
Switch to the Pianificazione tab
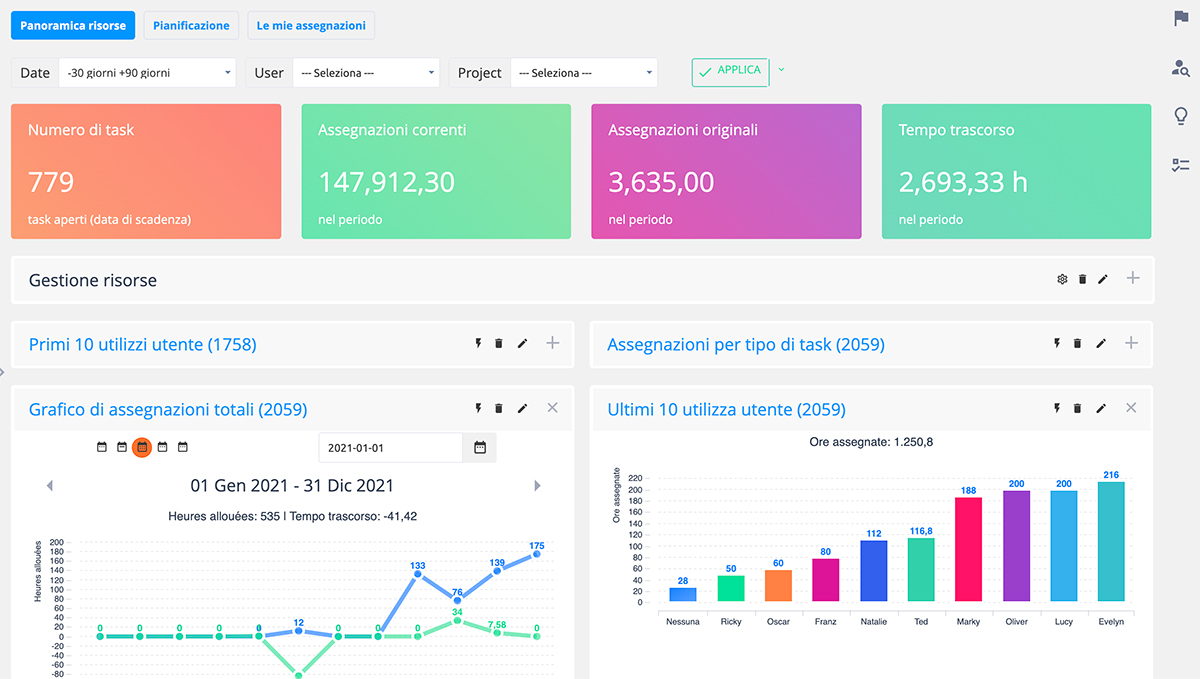pos(191,25)
